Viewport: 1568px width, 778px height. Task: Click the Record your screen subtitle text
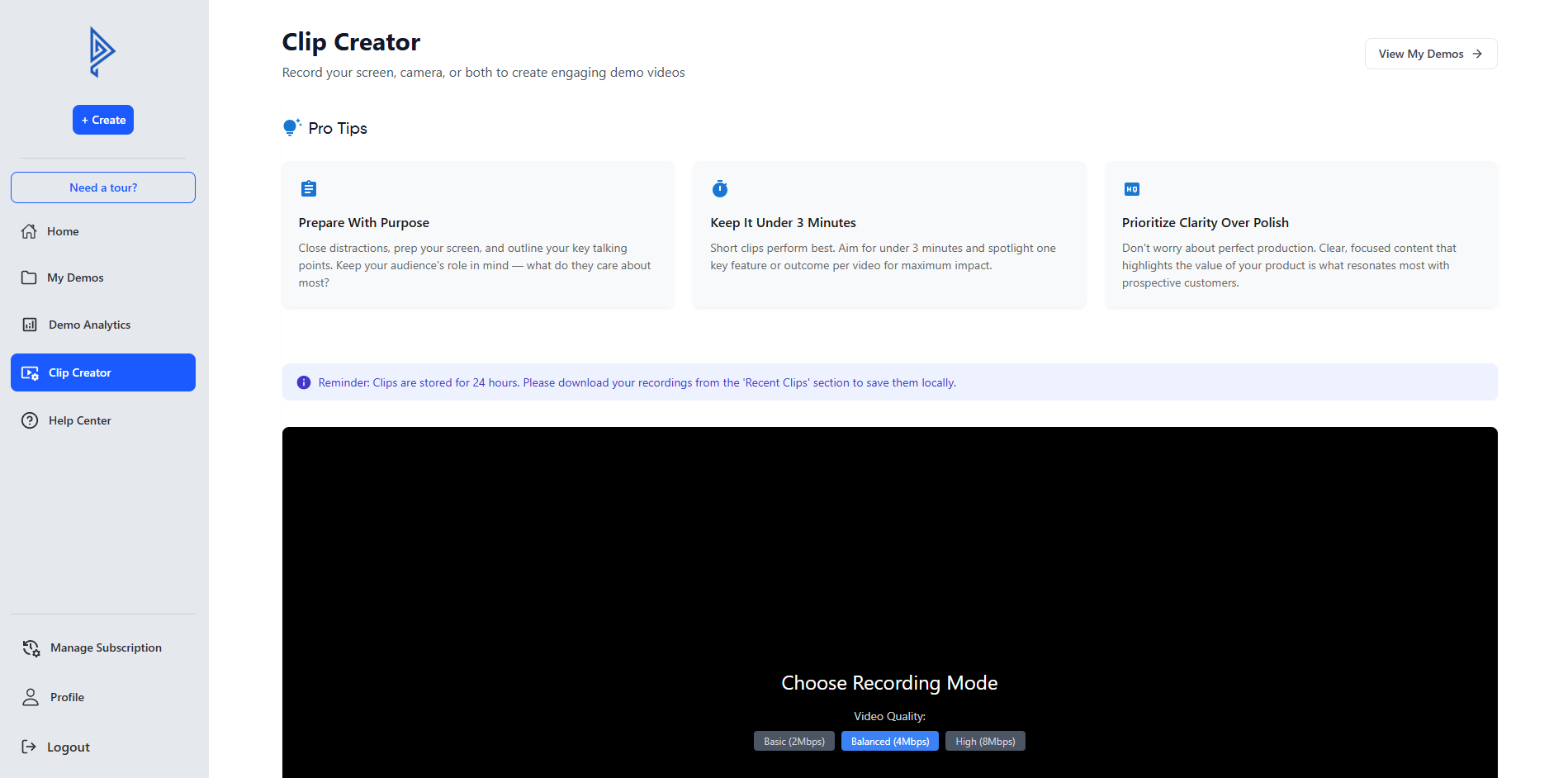484,73
